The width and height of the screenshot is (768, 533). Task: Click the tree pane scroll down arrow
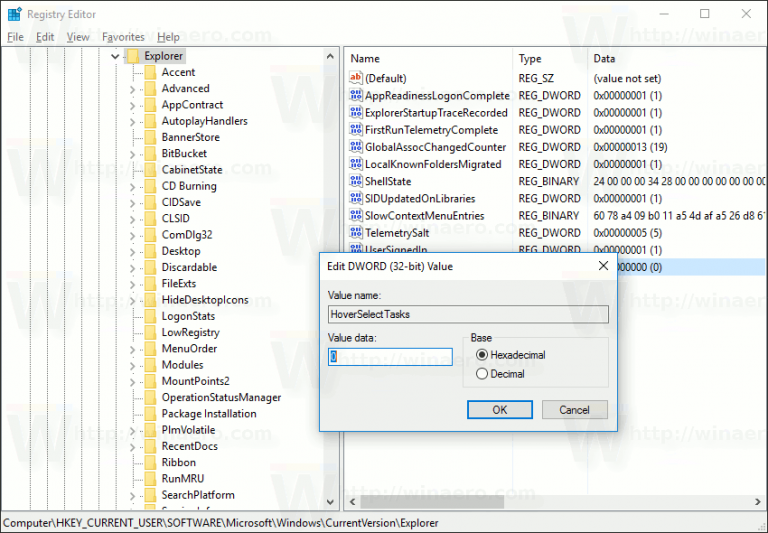[330, 502]
